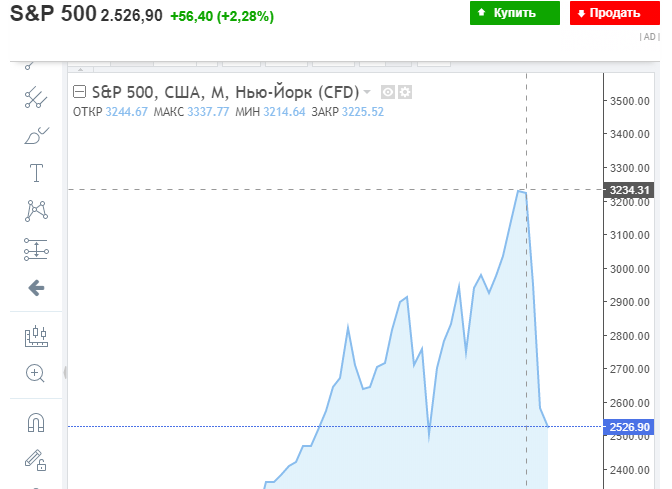Click the МИН value 3214.64

[284, 112]
